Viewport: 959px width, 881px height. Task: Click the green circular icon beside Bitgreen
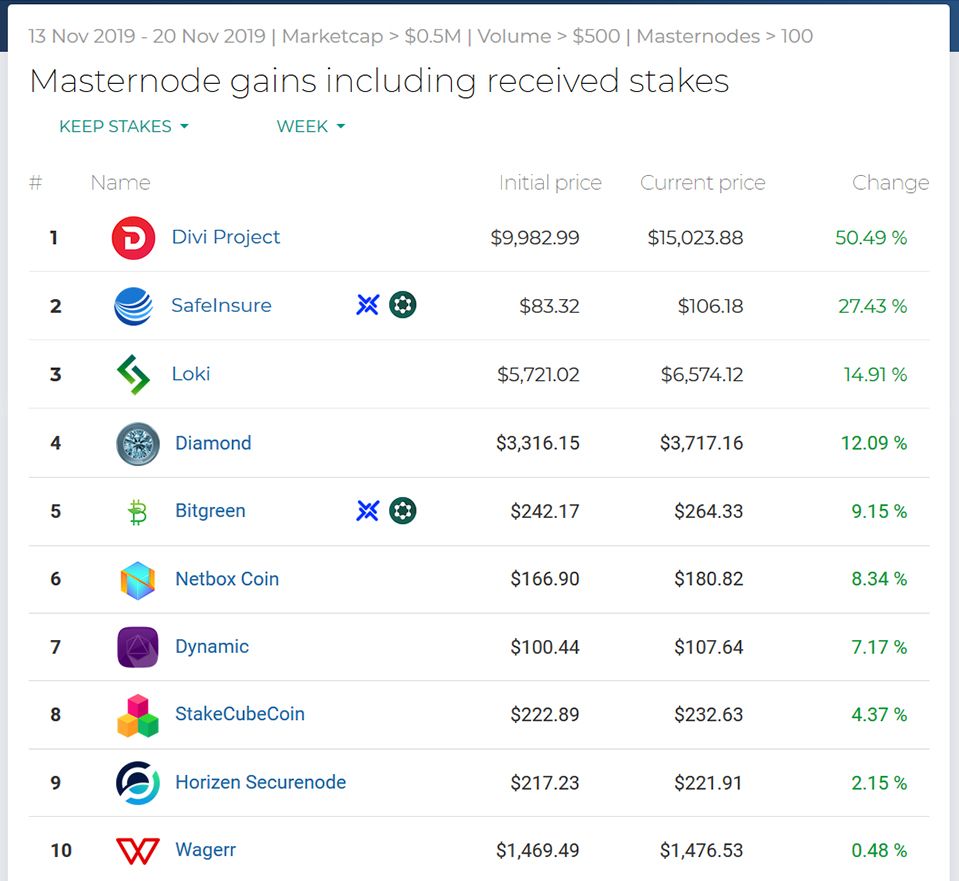pyautogui.click(x=403, y=511)
